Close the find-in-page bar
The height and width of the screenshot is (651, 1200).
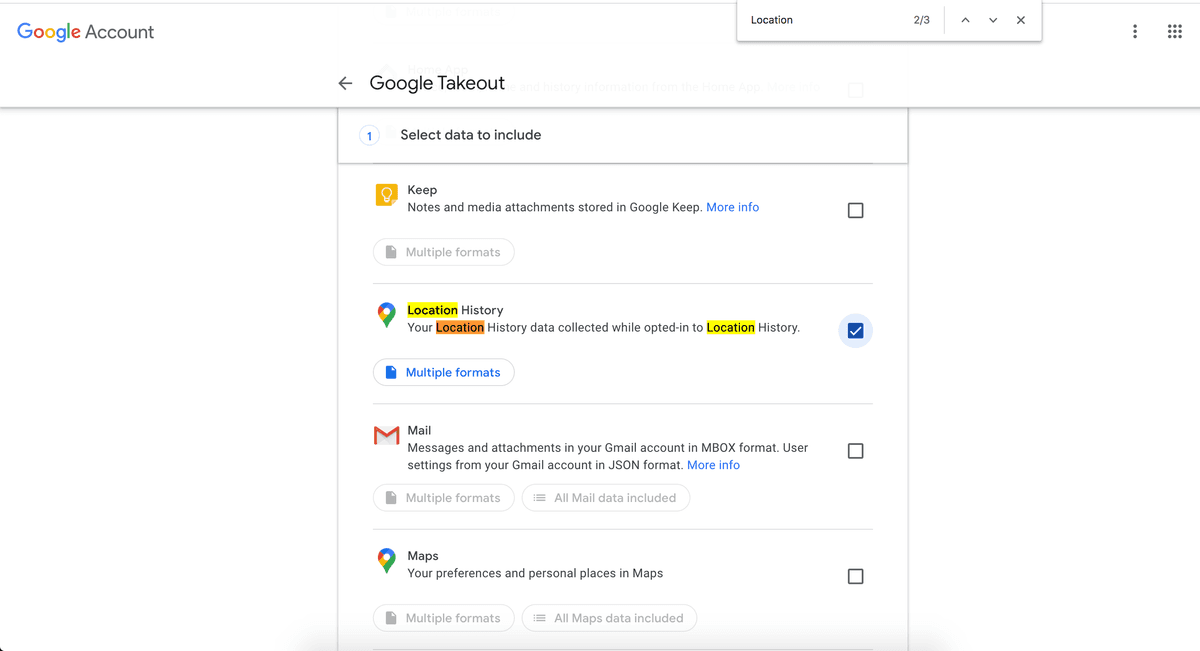[x=1020, y=20]
